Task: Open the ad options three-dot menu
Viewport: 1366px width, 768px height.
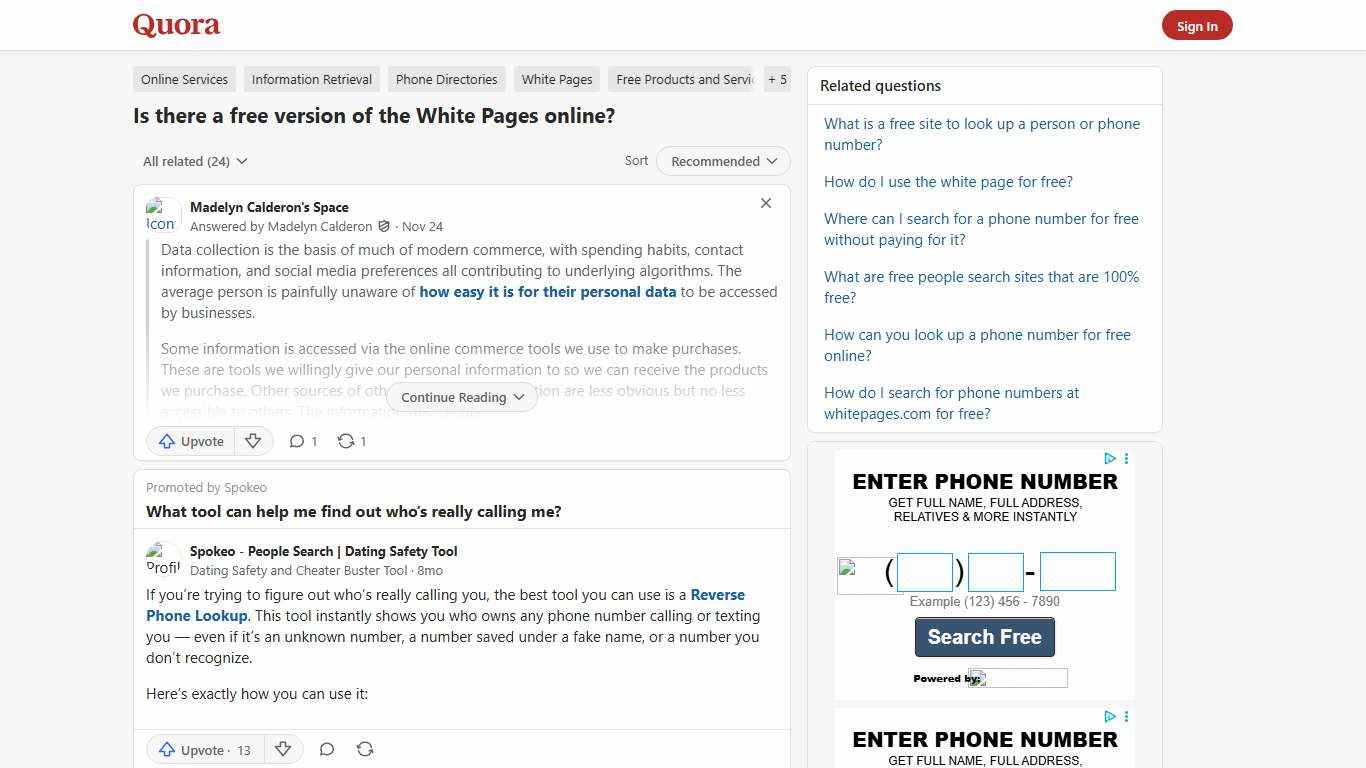Action: (x=1126, y=458)
